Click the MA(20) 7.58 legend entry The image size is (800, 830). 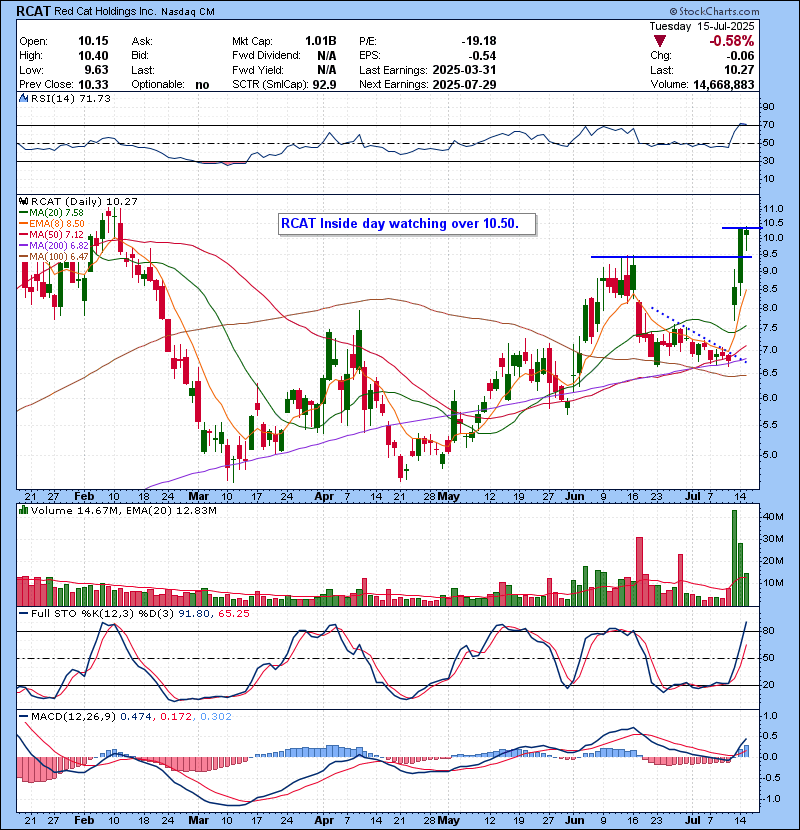(52, 212)
